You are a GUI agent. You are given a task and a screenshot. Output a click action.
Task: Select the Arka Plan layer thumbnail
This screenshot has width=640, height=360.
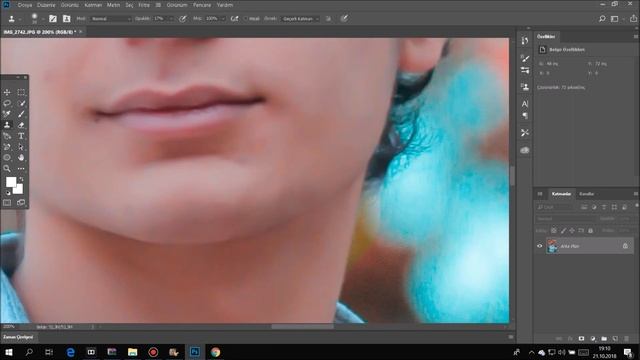552,246
